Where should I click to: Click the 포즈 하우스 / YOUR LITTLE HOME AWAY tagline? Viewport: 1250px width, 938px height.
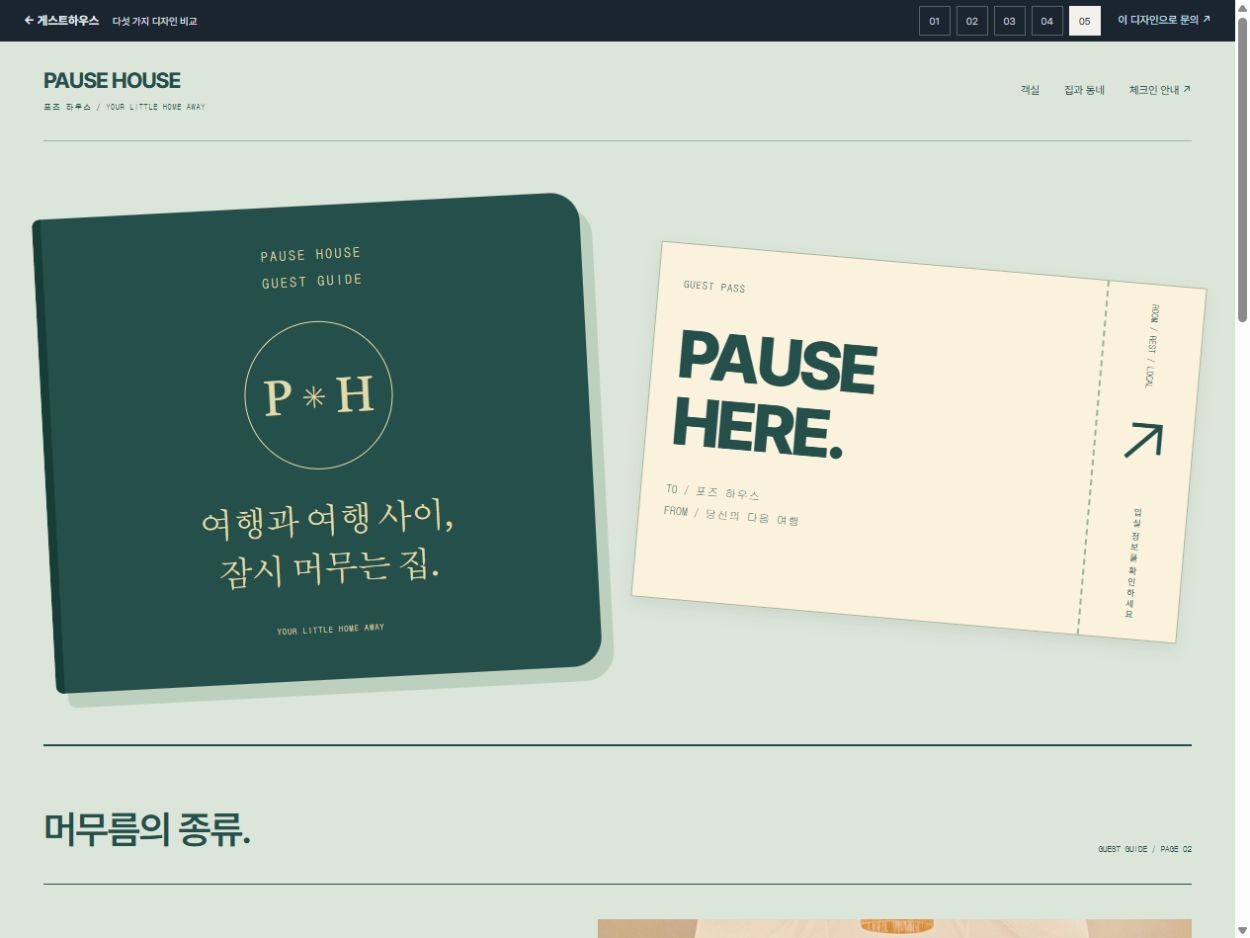[x=124, y=107]
